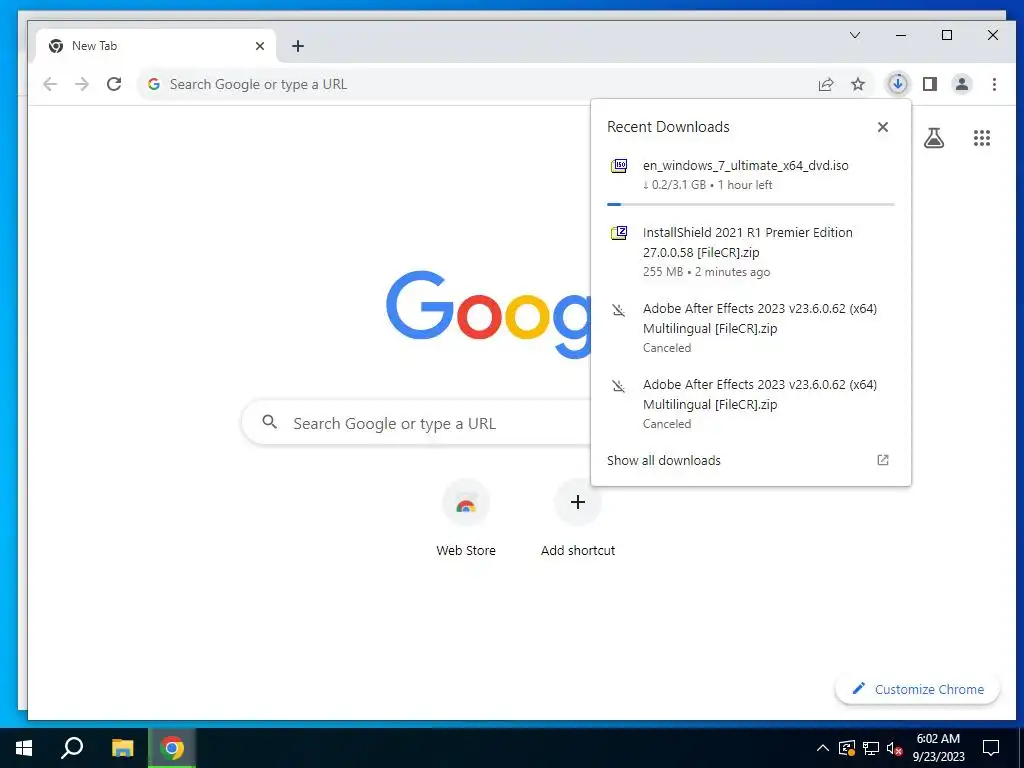Open a new tab with plus button
The height and width of the screenshot is (768, 1024).
point(298,46)
